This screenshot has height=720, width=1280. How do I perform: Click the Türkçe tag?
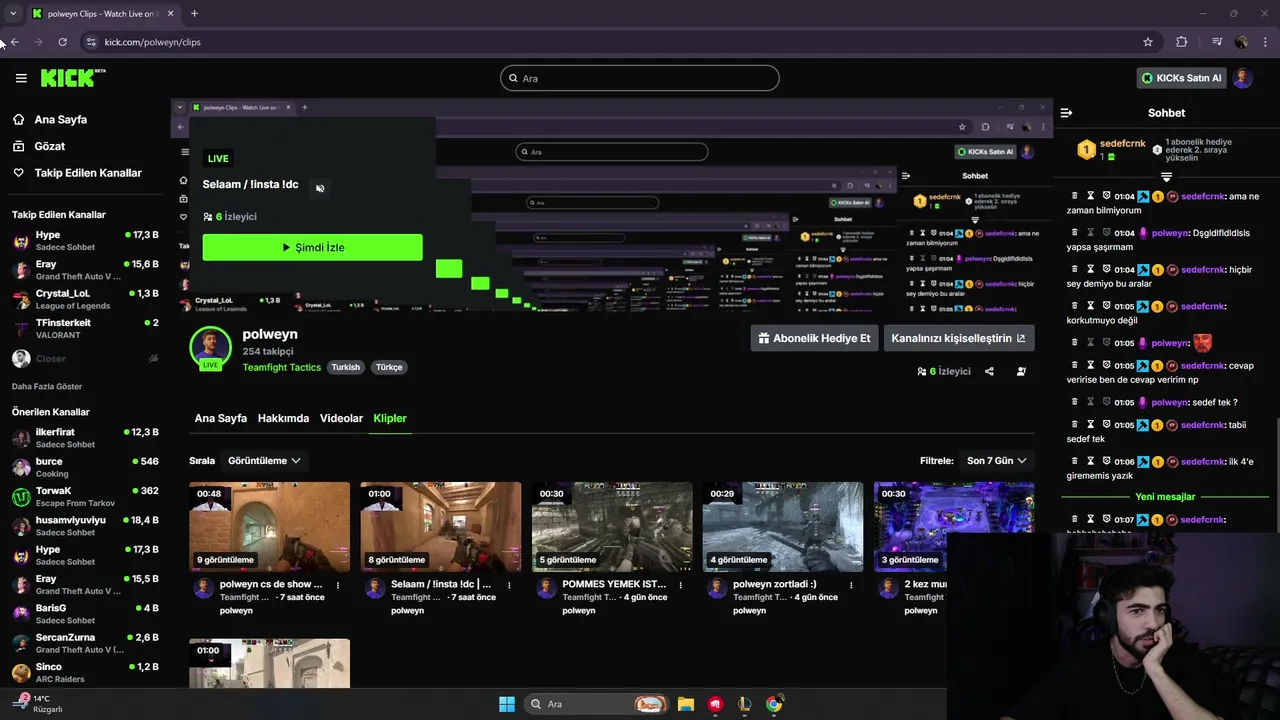(389, 367)
